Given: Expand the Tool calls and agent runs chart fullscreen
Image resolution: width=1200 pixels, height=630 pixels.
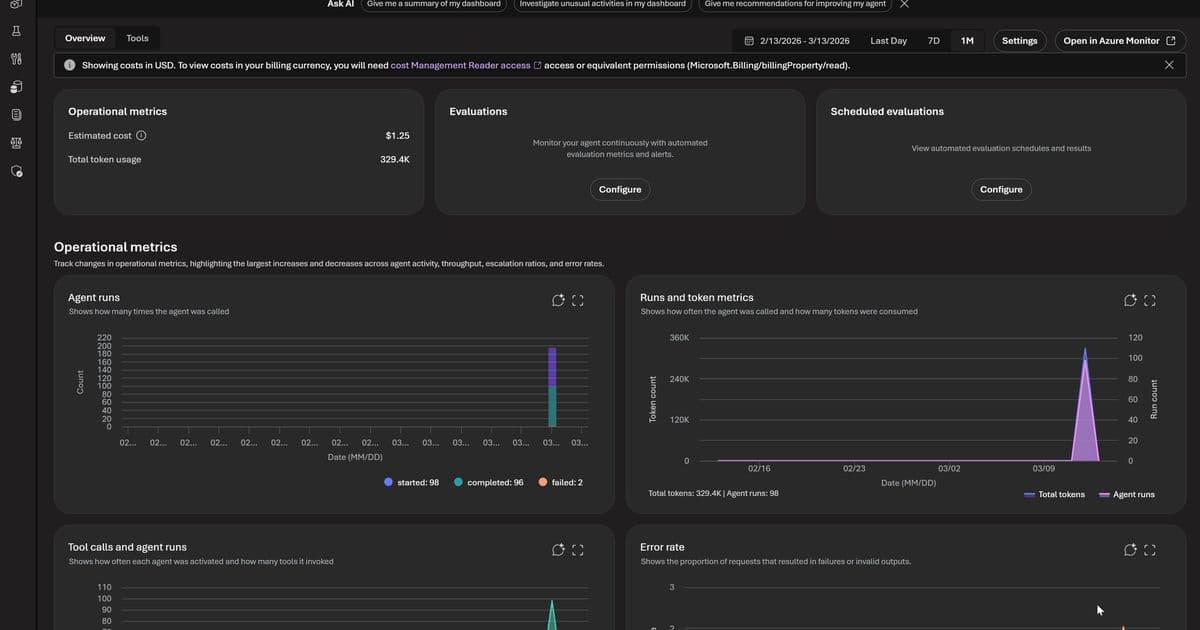Looking at the screenshot, I should [x=577, y=549].
